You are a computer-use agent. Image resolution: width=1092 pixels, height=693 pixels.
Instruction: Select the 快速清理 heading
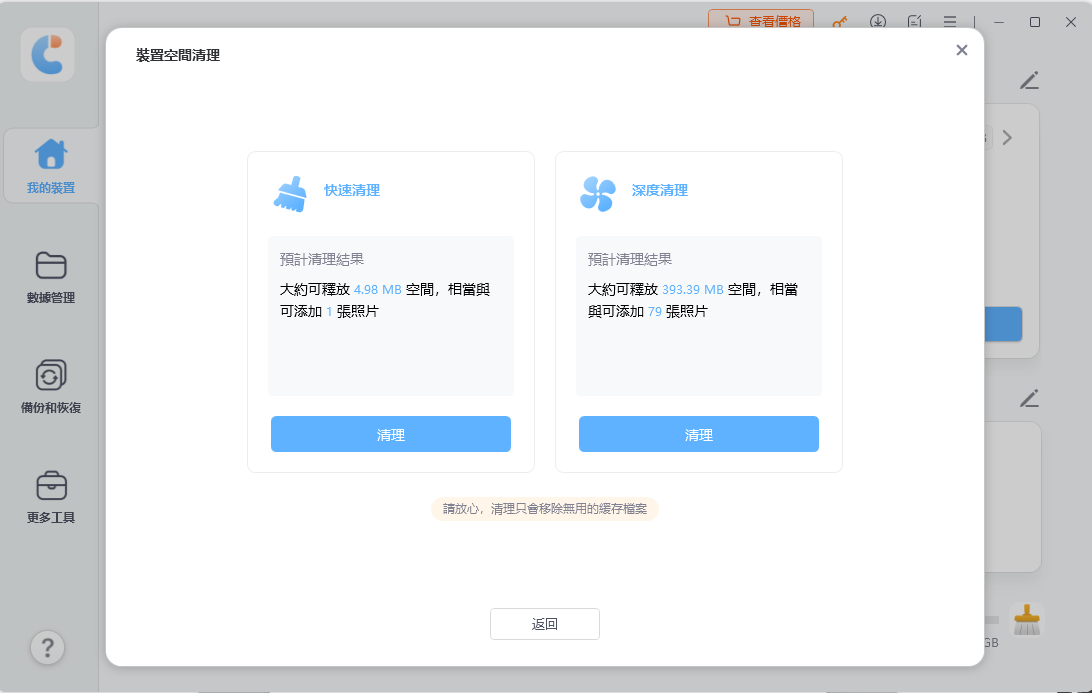pyautogui.click(x=352, y=190)
